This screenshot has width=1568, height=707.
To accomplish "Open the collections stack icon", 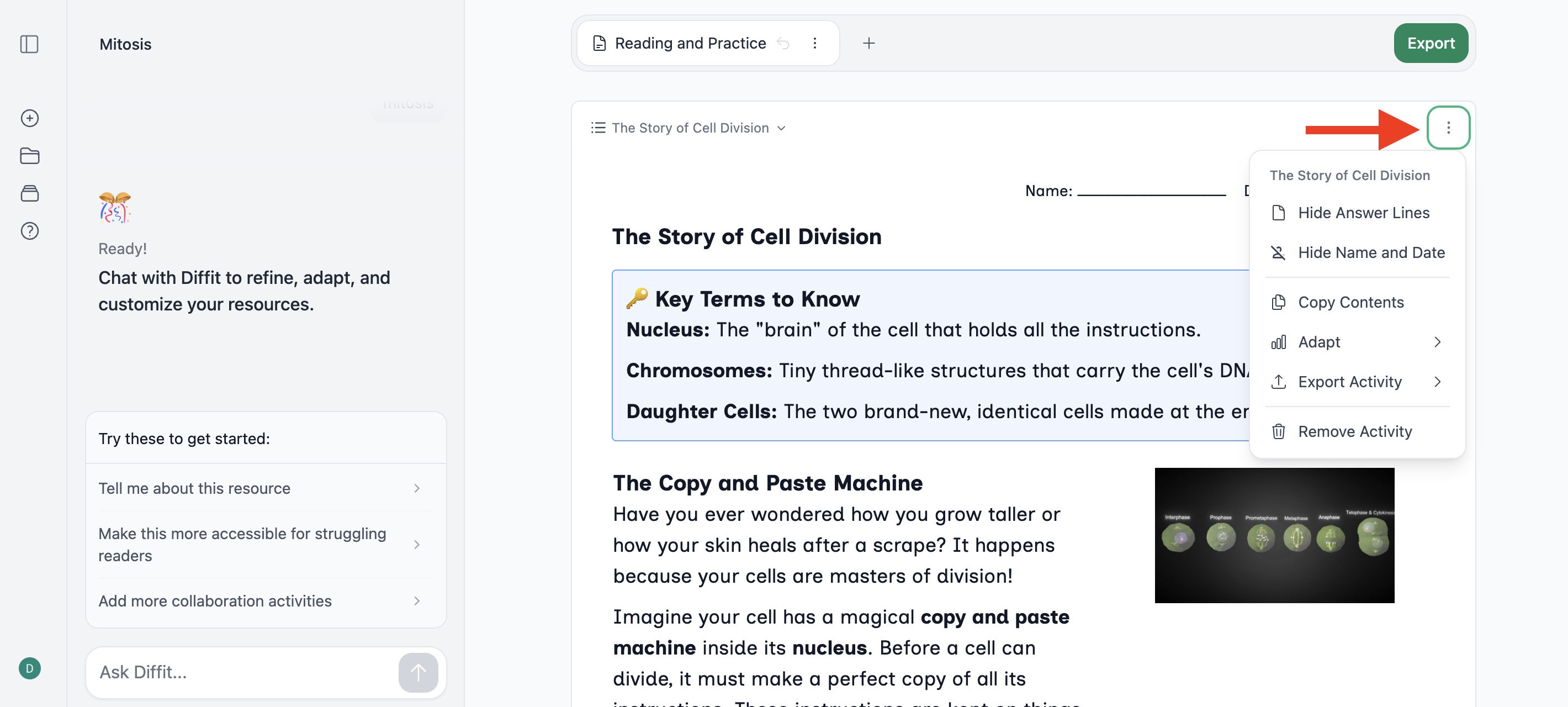I will click(x=29, y=193).
